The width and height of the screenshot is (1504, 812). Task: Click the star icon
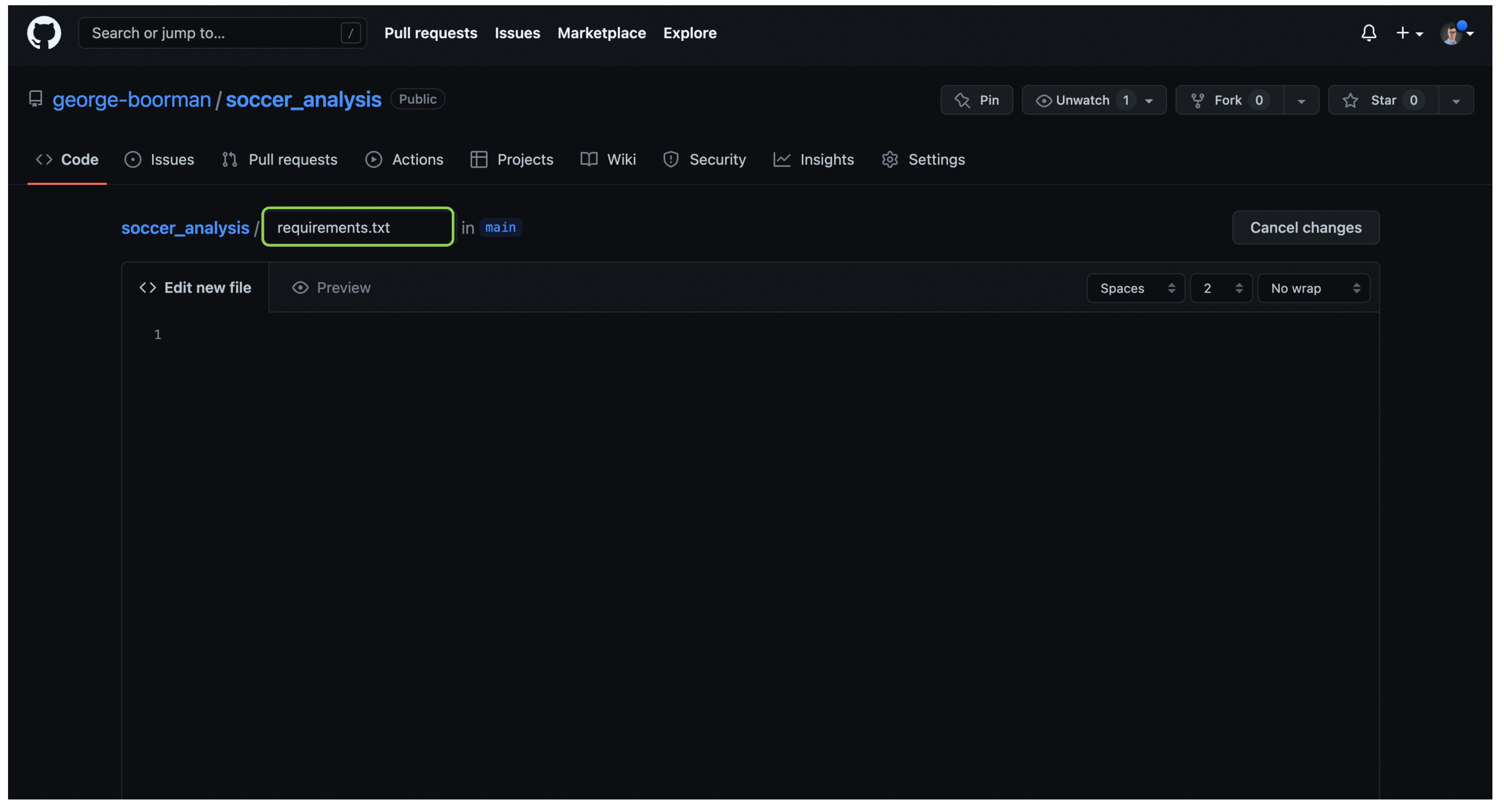click(1350, 100)
